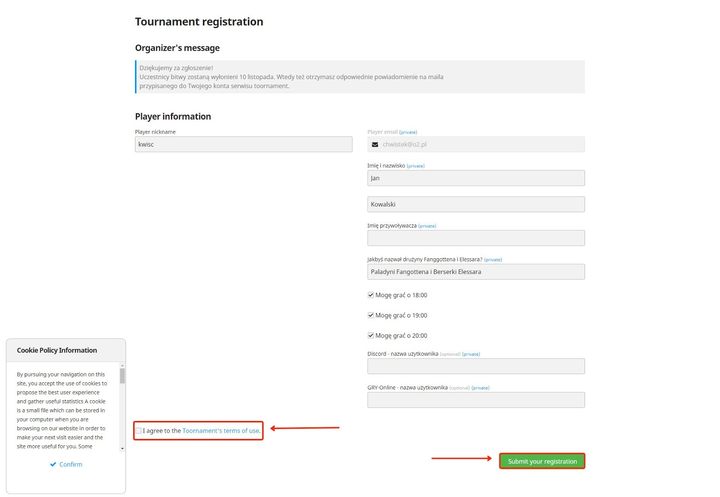
Task: Focus the first name field containing Jan
Action: [476, 178]
